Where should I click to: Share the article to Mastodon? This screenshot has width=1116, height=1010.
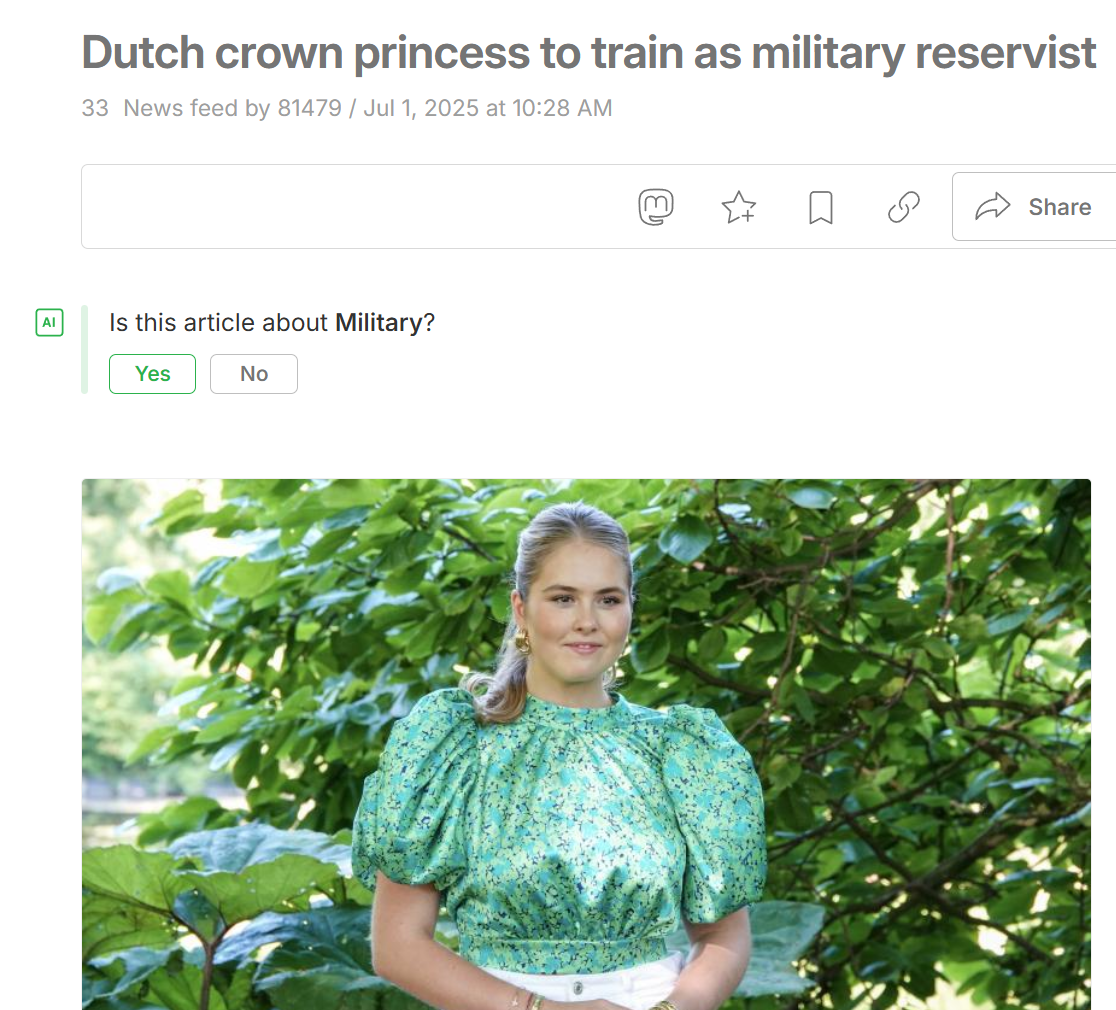pyautogui.click(x=656, y=207)
